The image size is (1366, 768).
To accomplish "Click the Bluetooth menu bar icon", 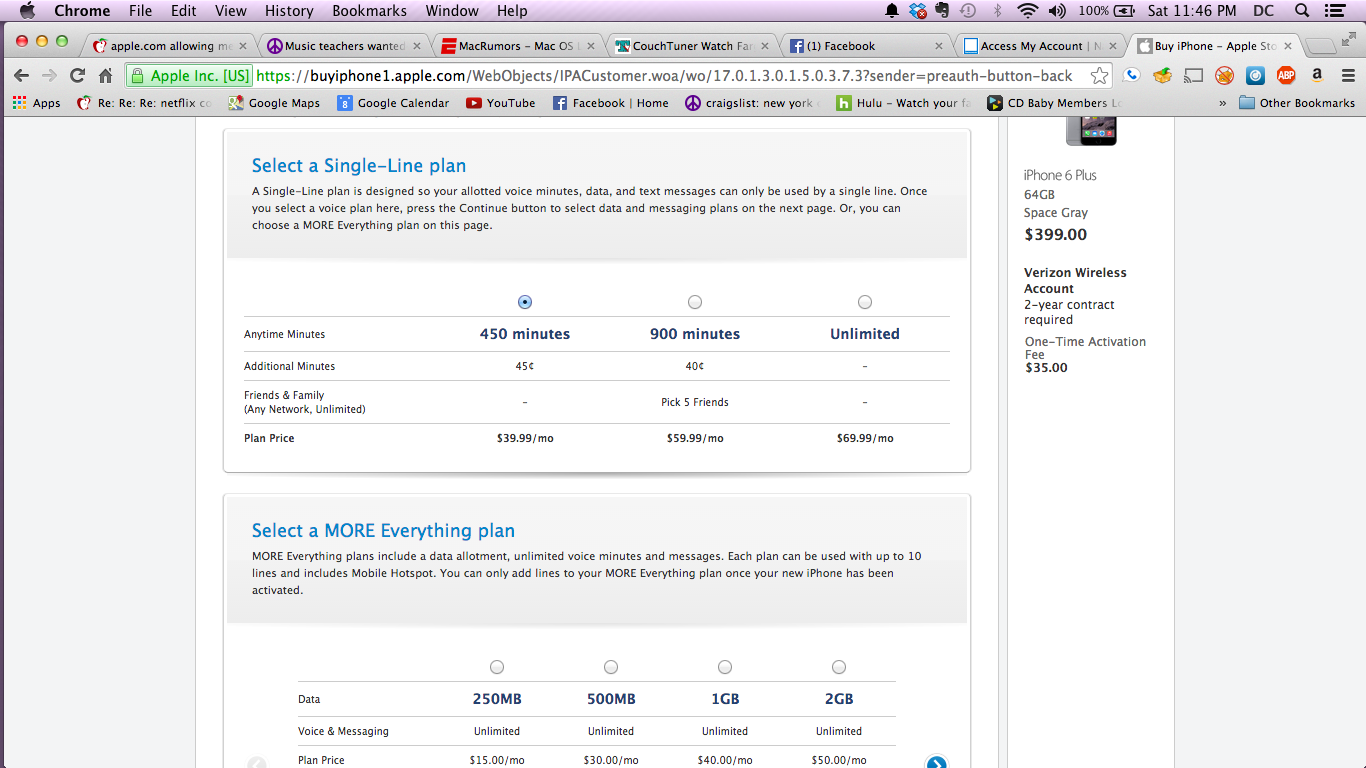I will coord(997,11).
